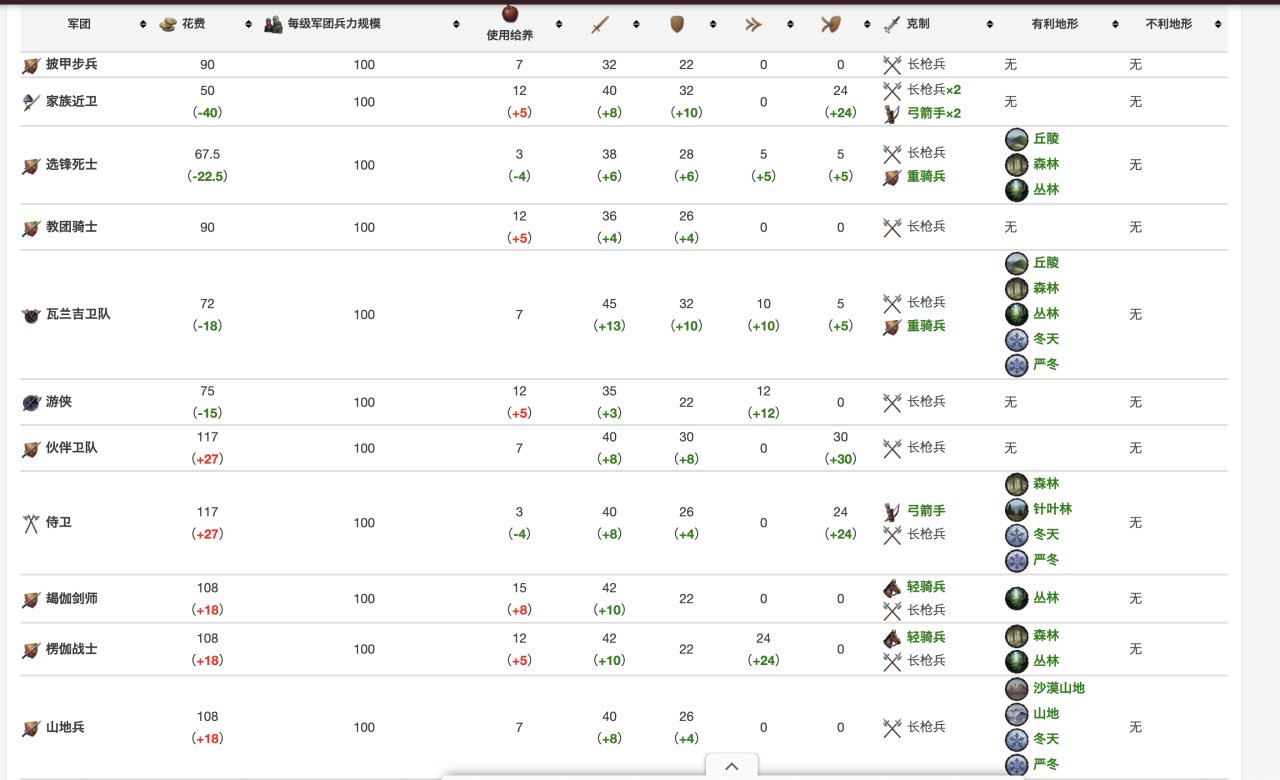This screenshot has height=780, width=1280.
Task: Open the 轻骑兵 link in 楞伽战士 row
Action: (x=926, y=637)
